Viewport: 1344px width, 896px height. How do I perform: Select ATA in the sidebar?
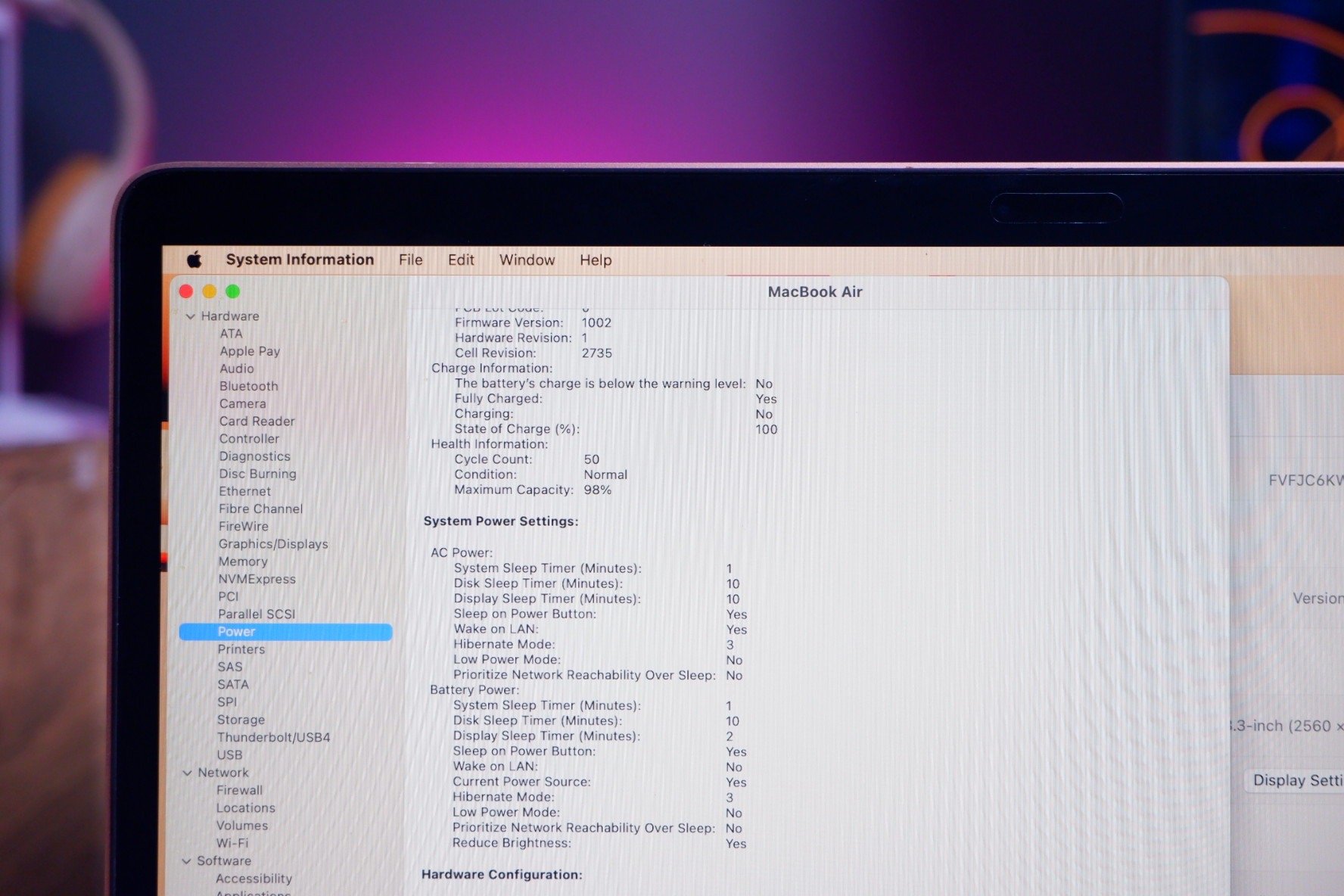pyautogui.click(x=232, y=334)
